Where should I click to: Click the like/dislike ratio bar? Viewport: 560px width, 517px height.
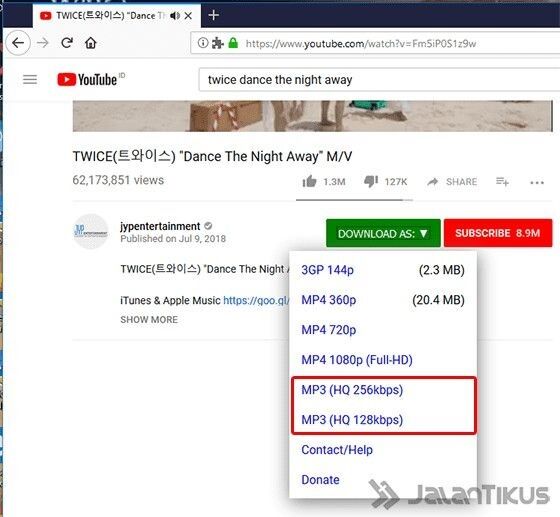[354, 200]
